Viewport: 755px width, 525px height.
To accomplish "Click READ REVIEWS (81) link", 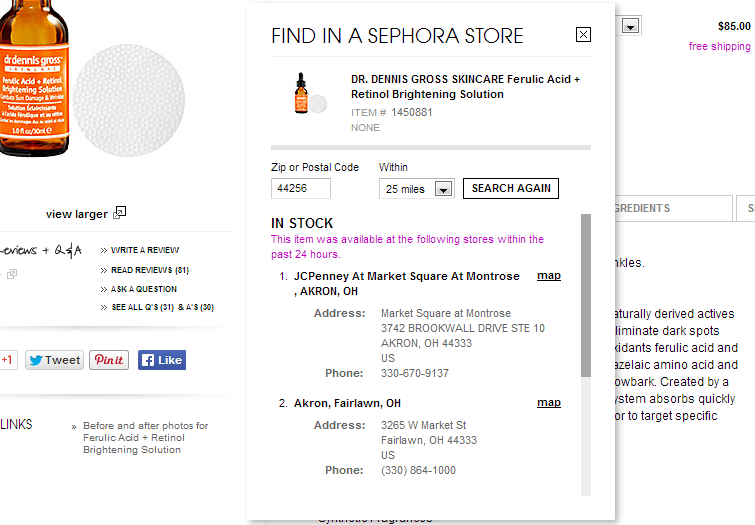I will pyautogui.click(x=150, y=270).
